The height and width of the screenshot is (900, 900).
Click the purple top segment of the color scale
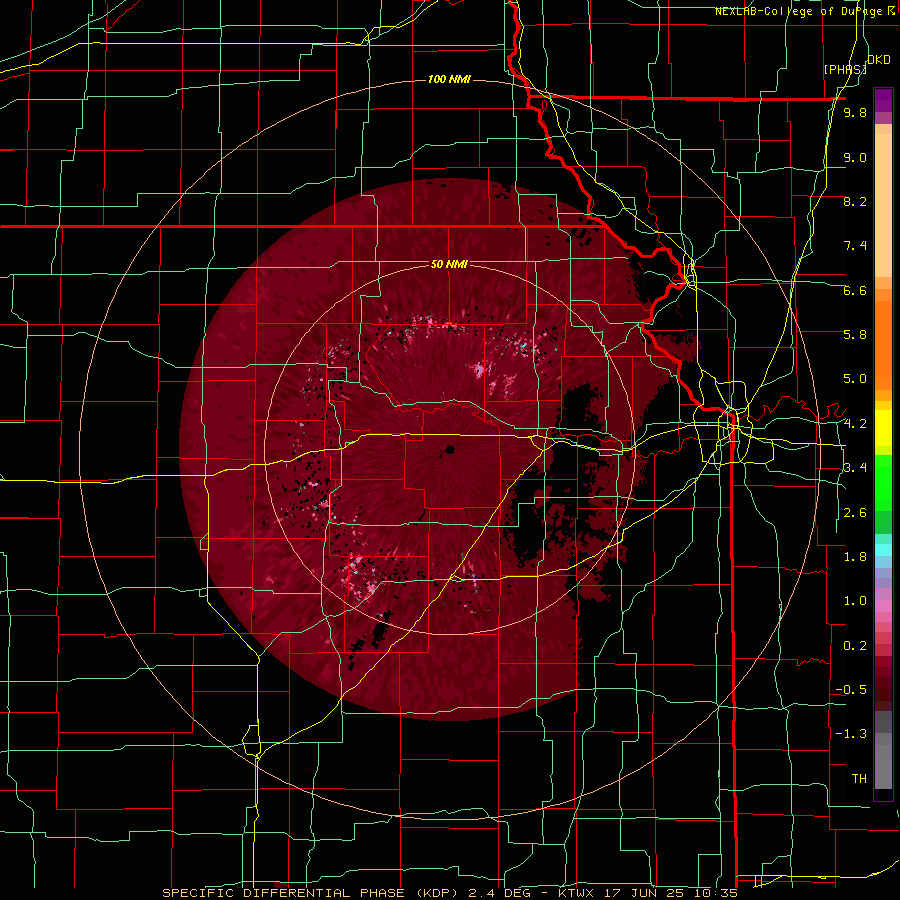tap(883, 100)
